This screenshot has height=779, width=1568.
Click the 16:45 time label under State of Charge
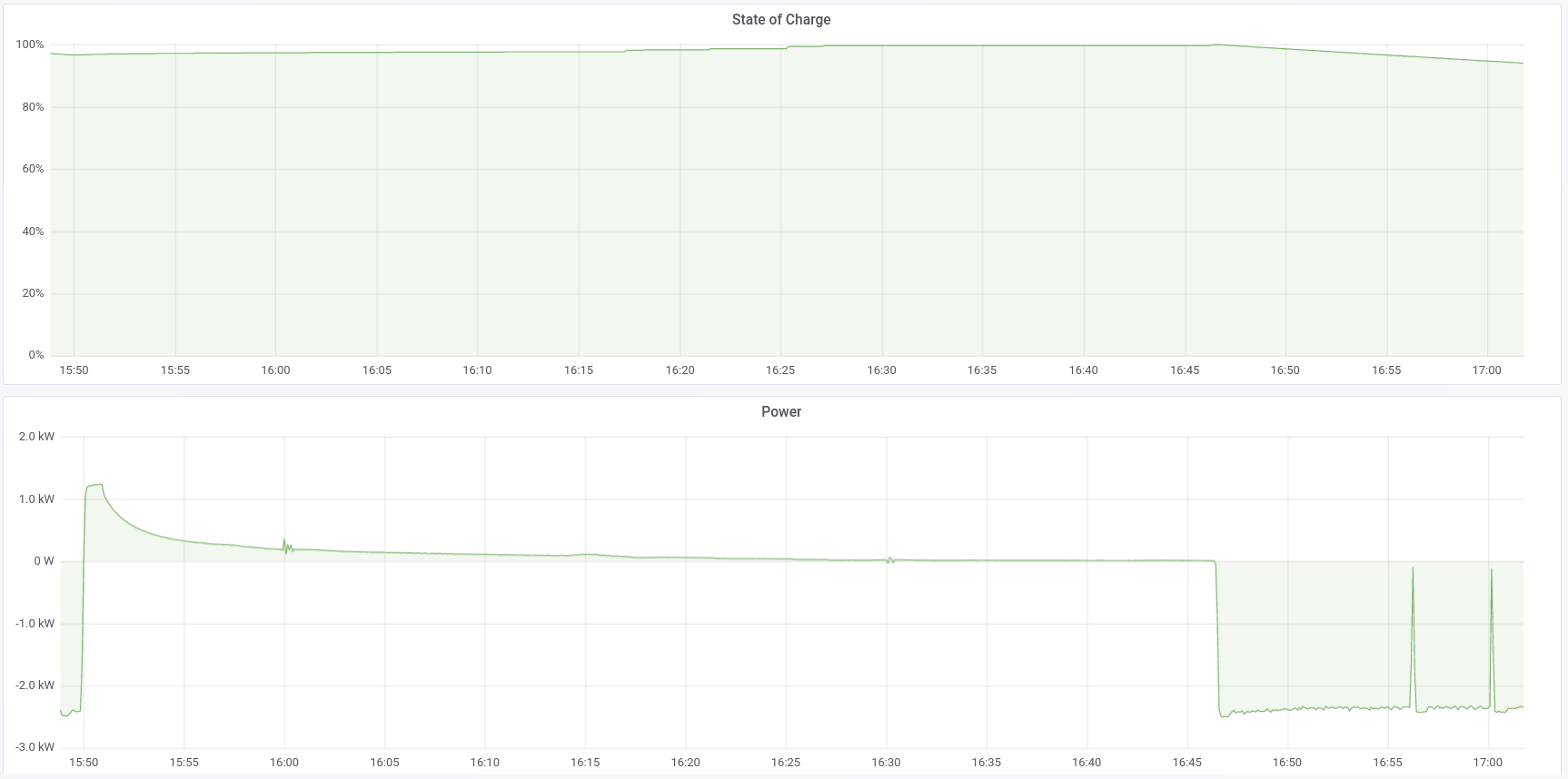(x=1185, y=370)
